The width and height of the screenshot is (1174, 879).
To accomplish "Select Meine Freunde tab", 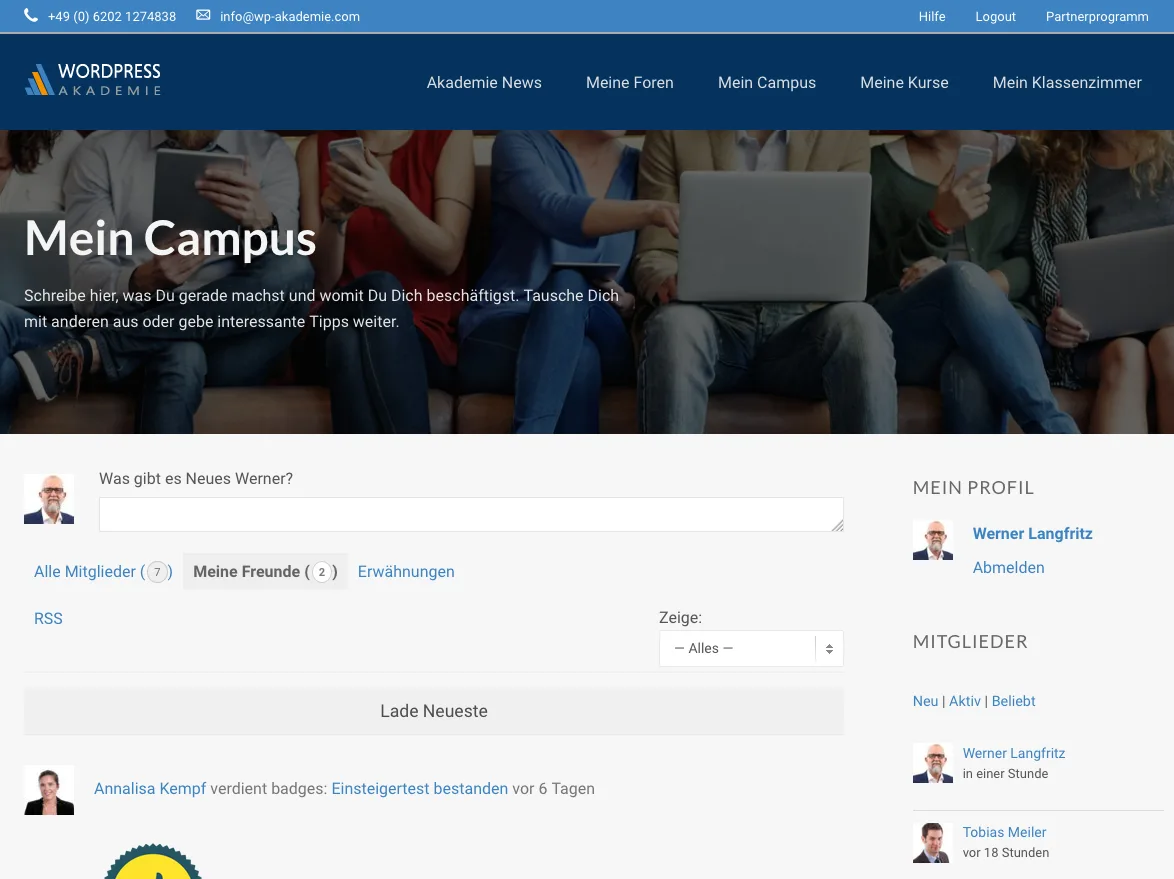I will point(265,572).
